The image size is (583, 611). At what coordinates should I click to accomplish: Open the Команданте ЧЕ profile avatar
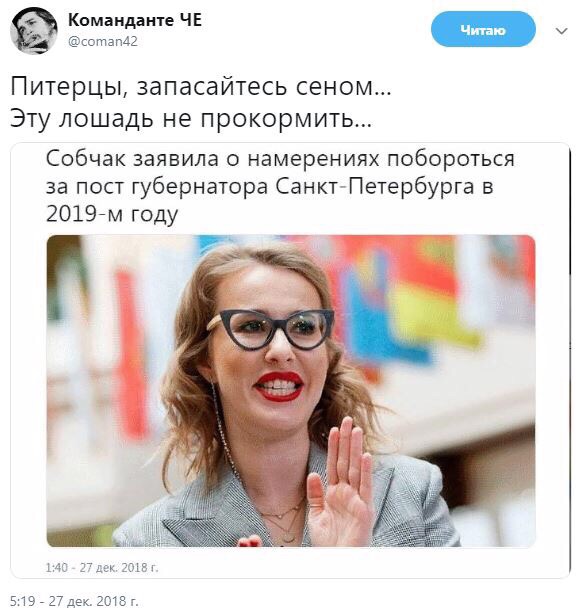pyautogui.click(x=34, y=31)
